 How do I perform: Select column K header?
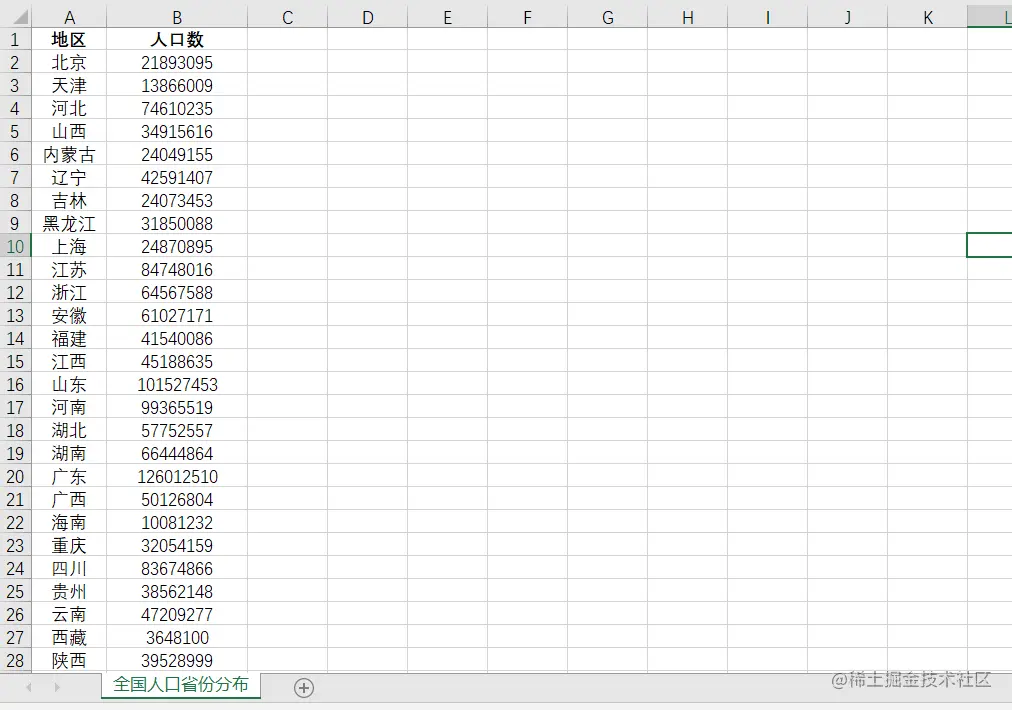[928, 17]
